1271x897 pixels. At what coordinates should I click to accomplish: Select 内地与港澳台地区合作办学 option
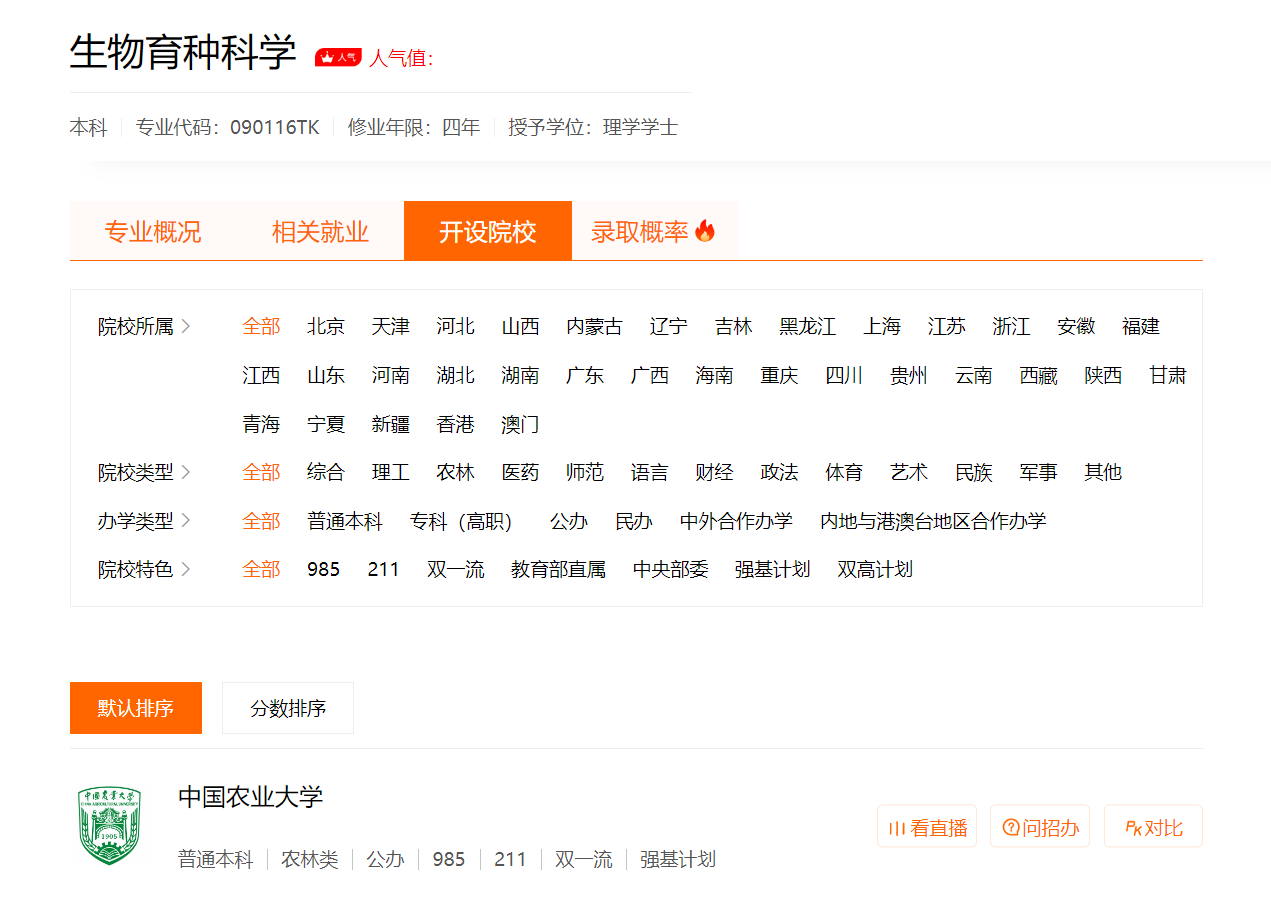(x=933, y=521)
